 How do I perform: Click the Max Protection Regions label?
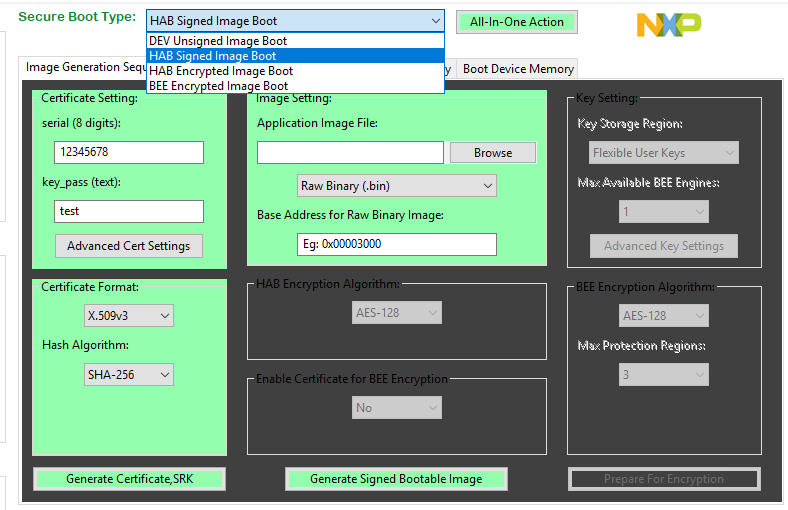pyautogui.click(x=641, y=346)
